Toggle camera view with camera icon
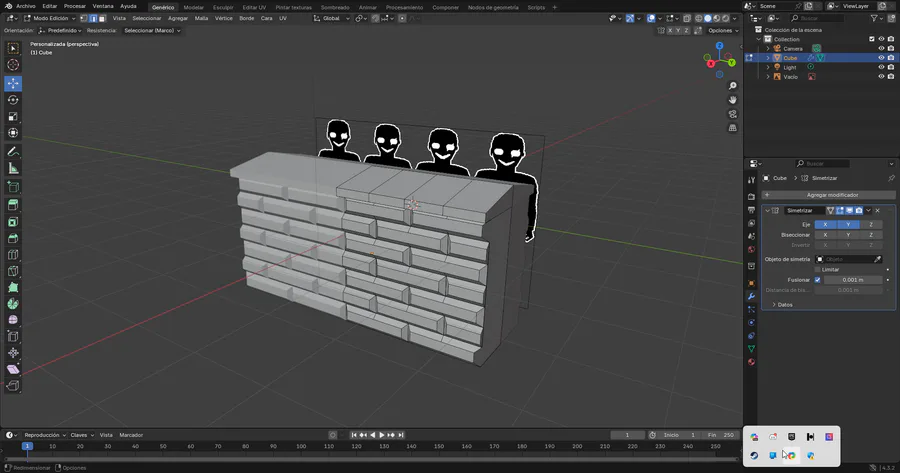The height and width of the screenshot is (473, 900). [732, 114]
